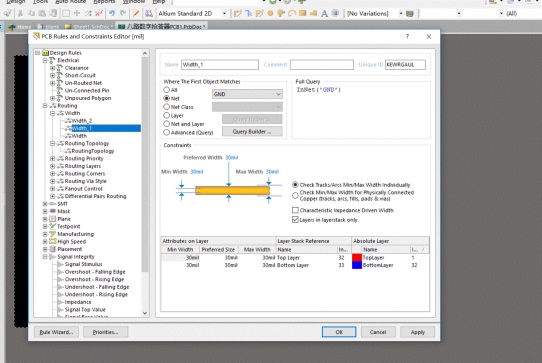Open the No Variations dropdown
Image resolution: width=542 pixels, height=363 pixels.
tap(401, 13)
